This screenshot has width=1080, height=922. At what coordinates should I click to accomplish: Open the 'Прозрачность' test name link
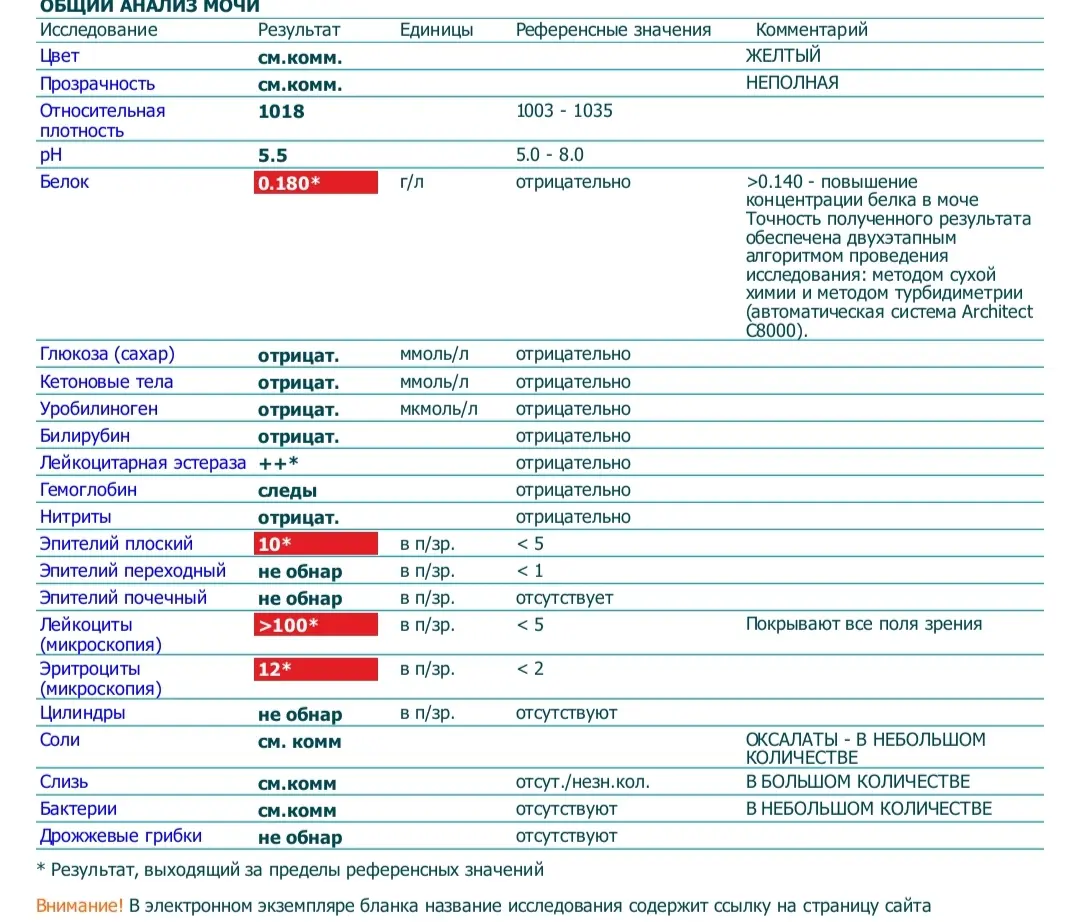tap(97, 84)
